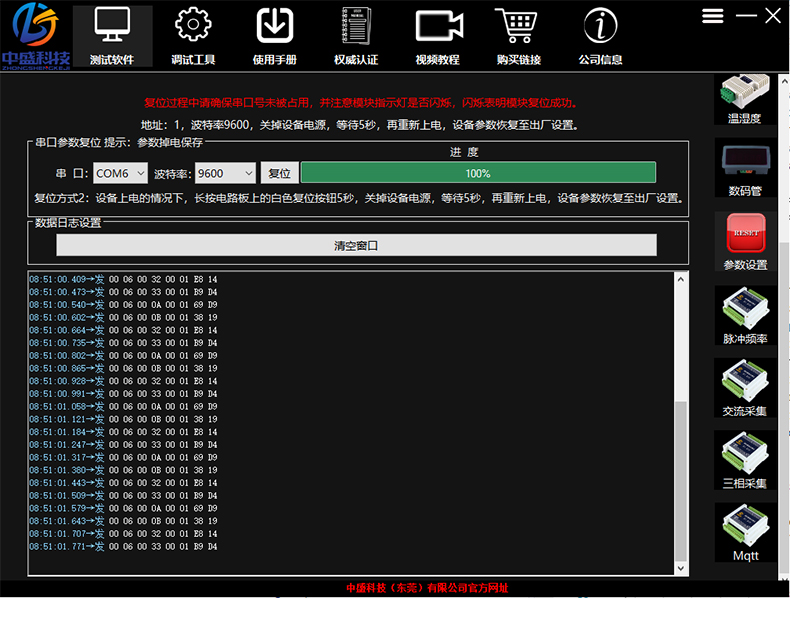Select the 脉冲频率 module icon
This screenshot has height=636, width=790.
coord(745,308)
